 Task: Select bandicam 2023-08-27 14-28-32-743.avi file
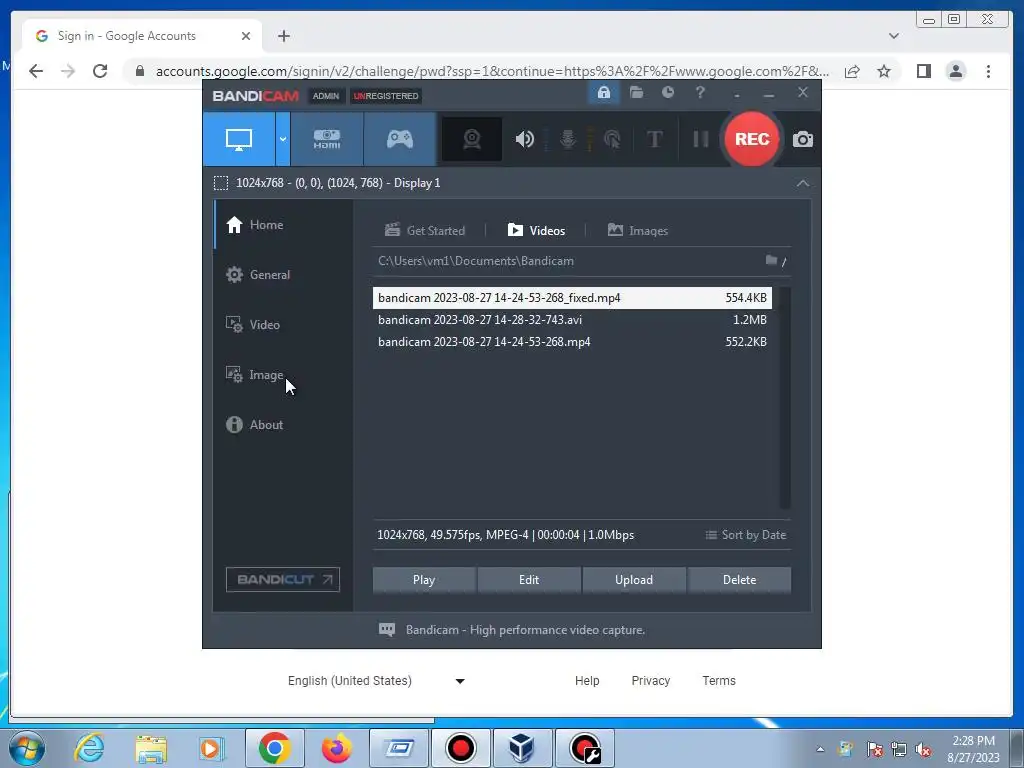[572, 320]
